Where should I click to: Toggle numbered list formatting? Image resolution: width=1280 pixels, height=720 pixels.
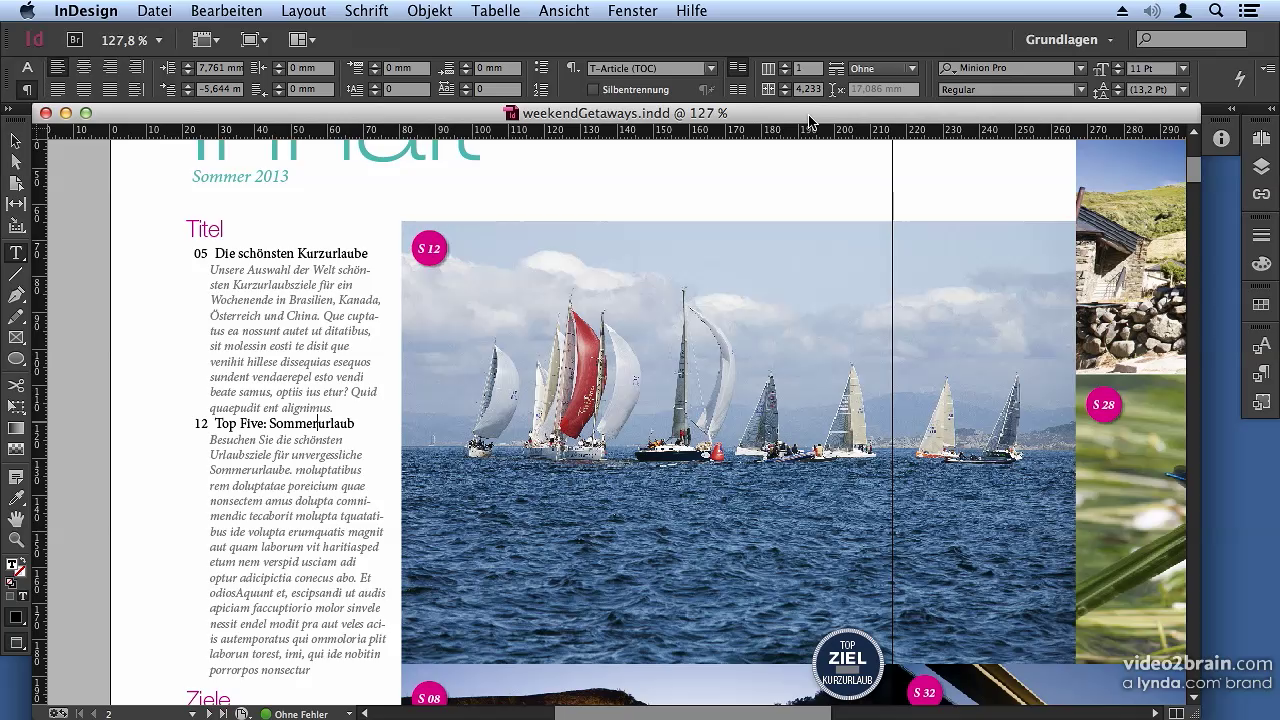click(x=541, y=89)
